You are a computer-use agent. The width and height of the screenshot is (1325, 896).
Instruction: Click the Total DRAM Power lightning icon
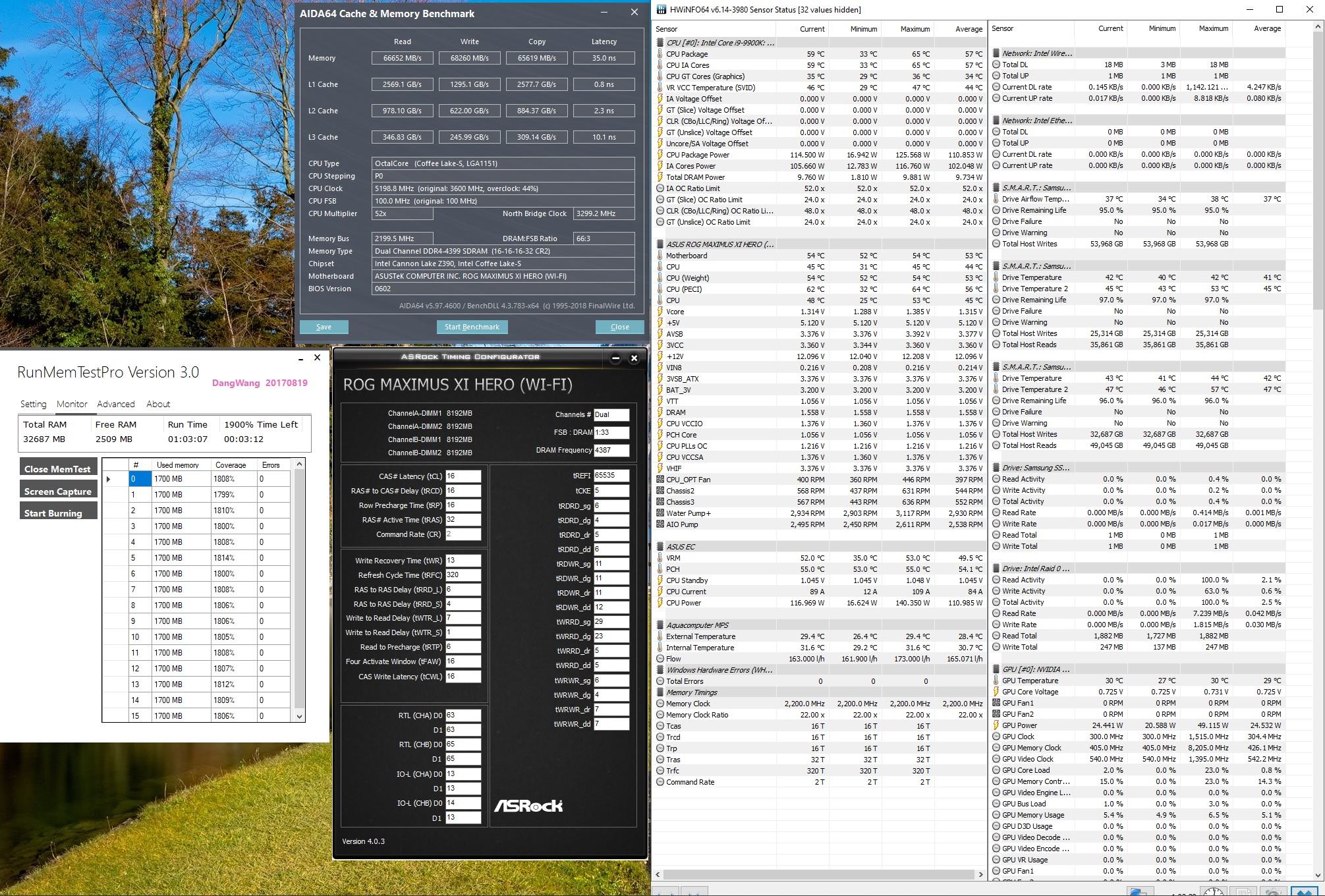(x=660, y=177)
